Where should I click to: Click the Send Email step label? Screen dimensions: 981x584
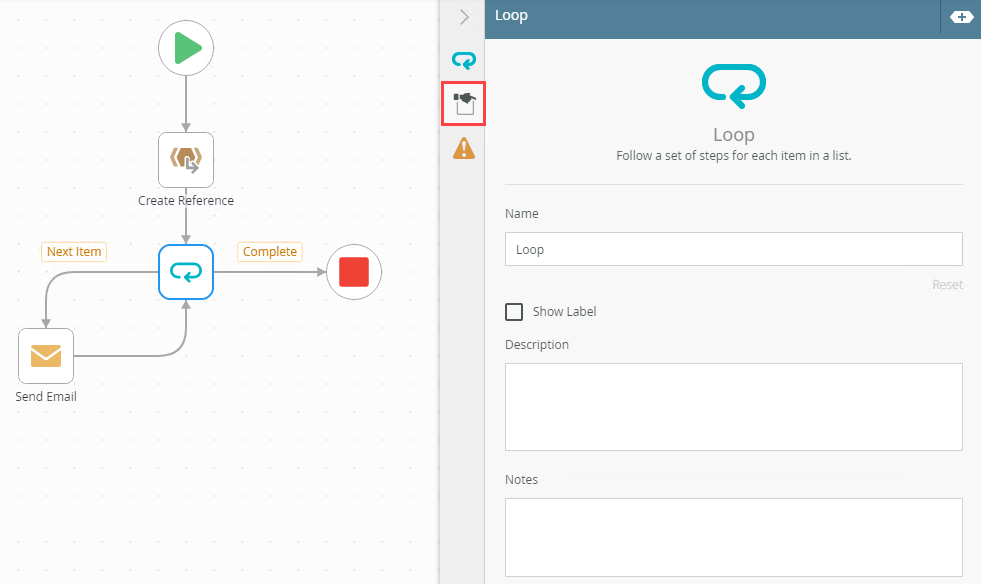tap(46, 396)
